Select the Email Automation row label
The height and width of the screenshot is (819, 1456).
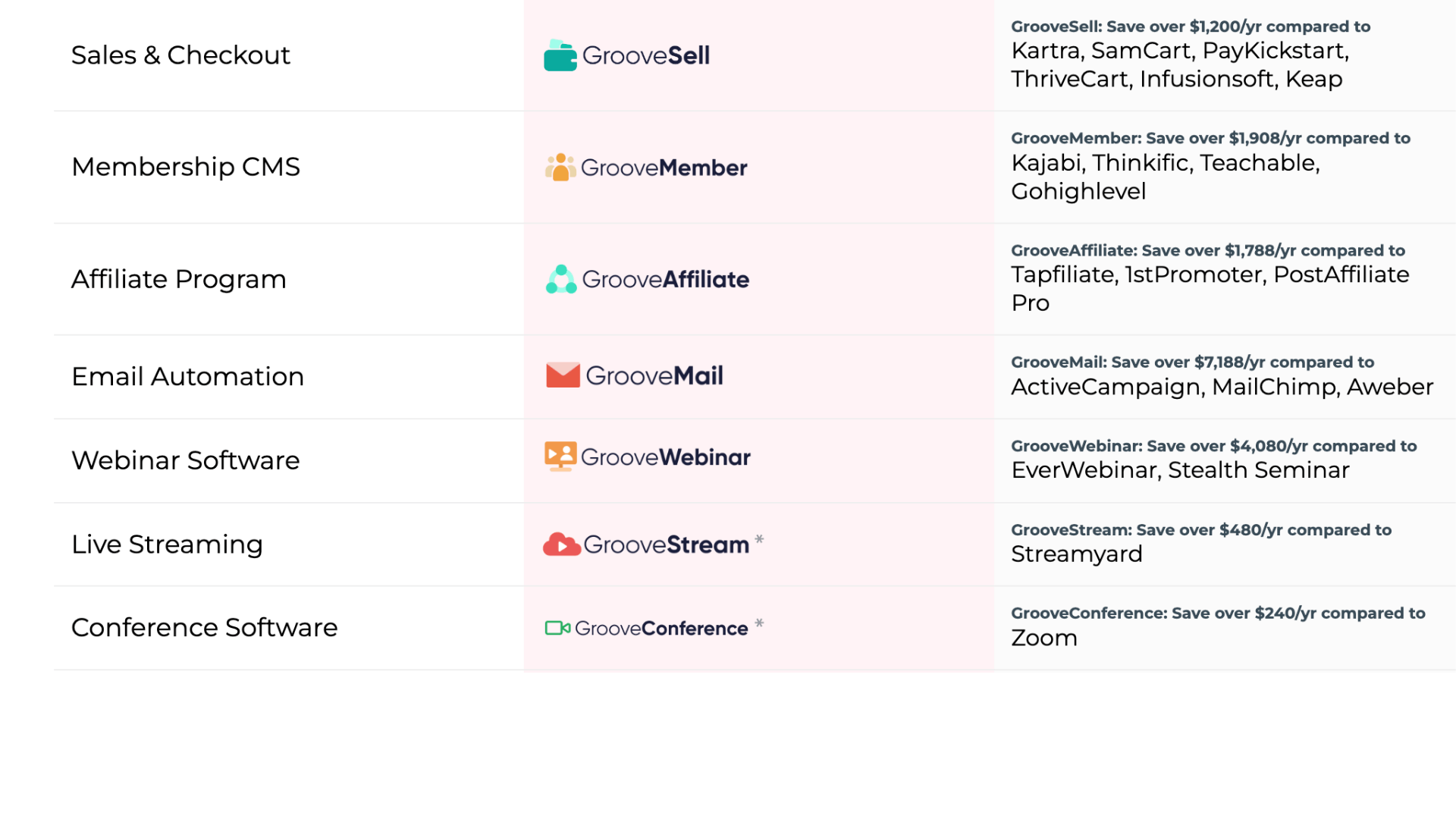pyautogui.click(x=188, y=376)
